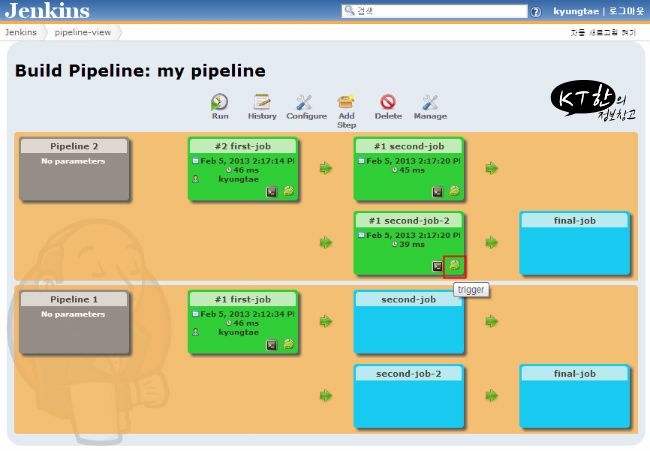The image size is (650, 451).
Task: Open final-job in Pipeline 1 row
Action: click(575, 396)
